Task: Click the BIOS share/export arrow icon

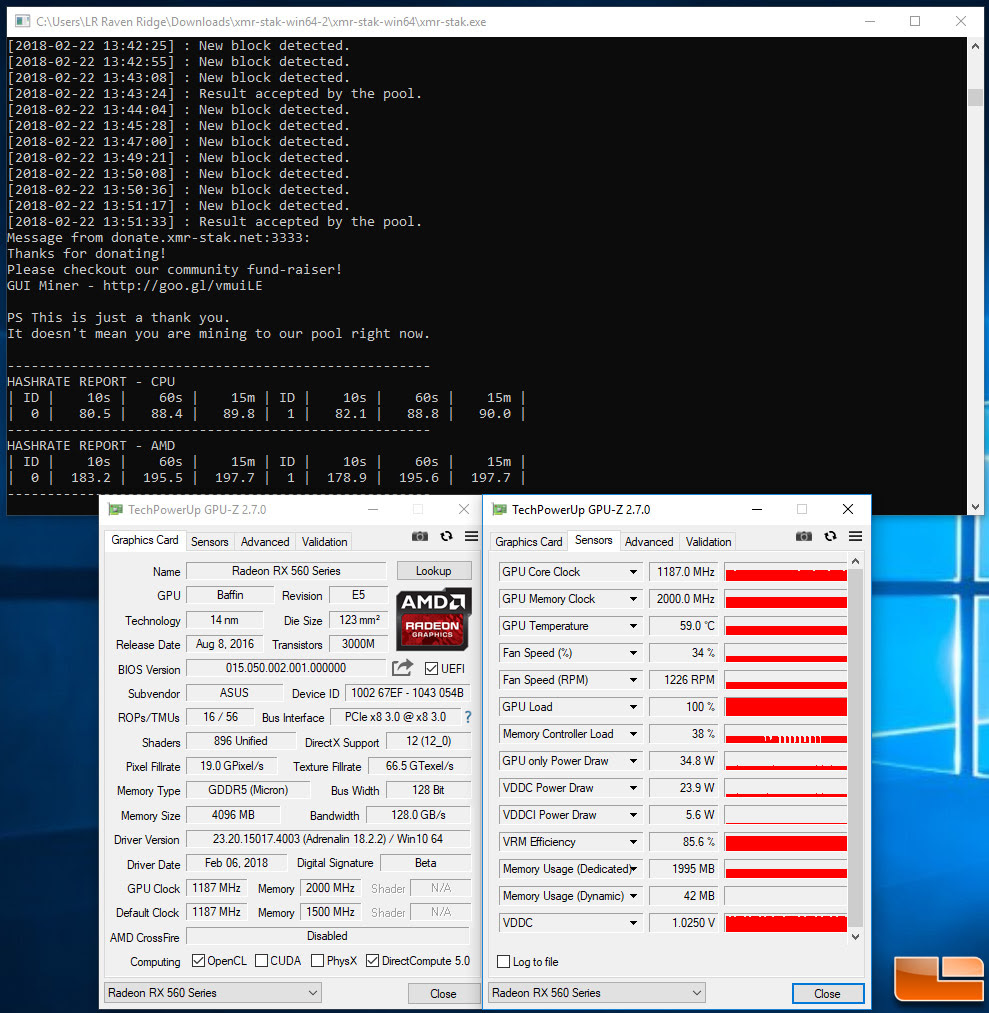Action: (402, 668)
